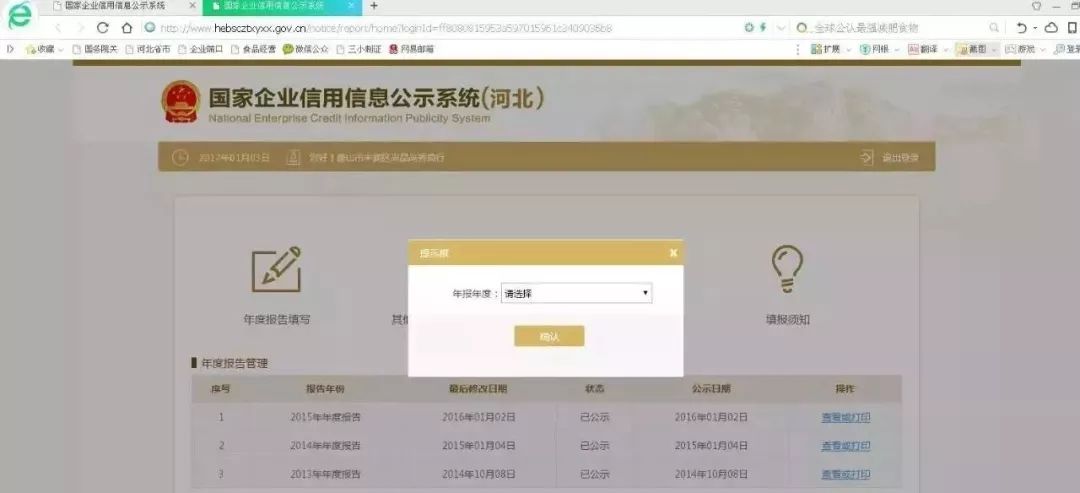This screenshot has width=1080, height=493.
Task: Click the 年度报告填写 label
Action: pos(277,320)
